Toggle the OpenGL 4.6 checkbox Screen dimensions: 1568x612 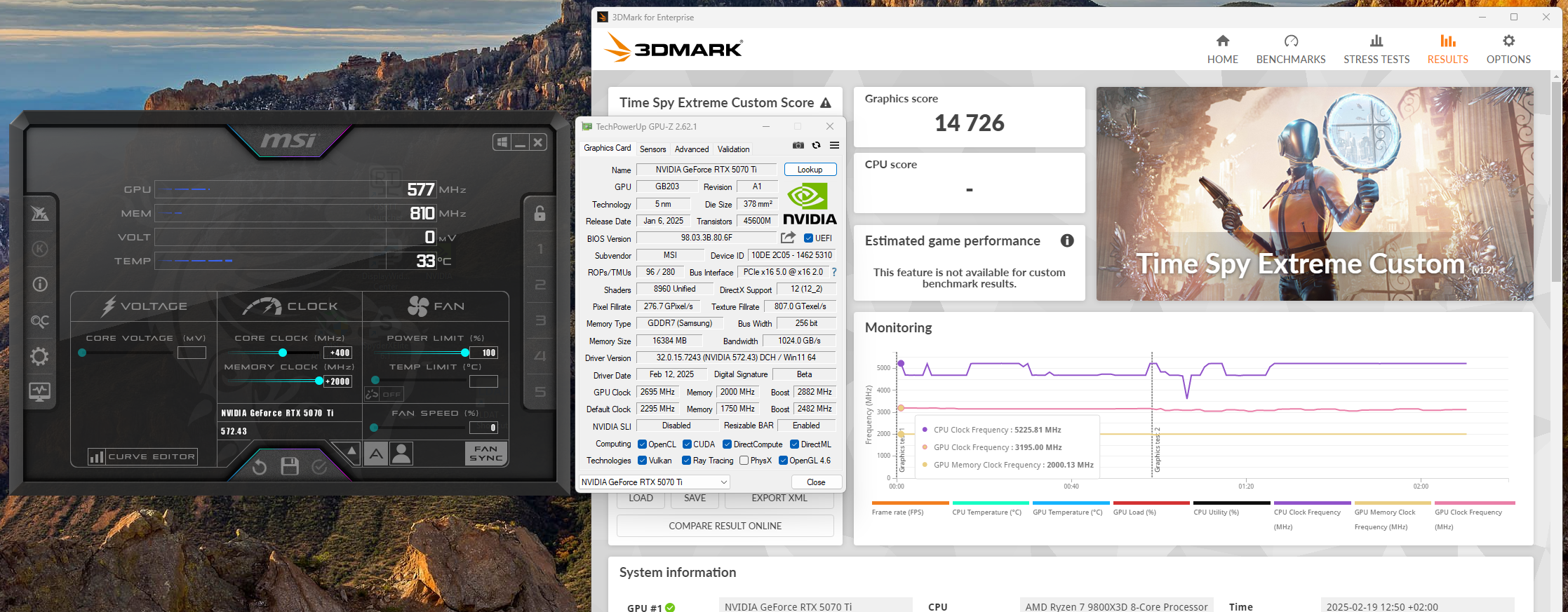[783, 461]
